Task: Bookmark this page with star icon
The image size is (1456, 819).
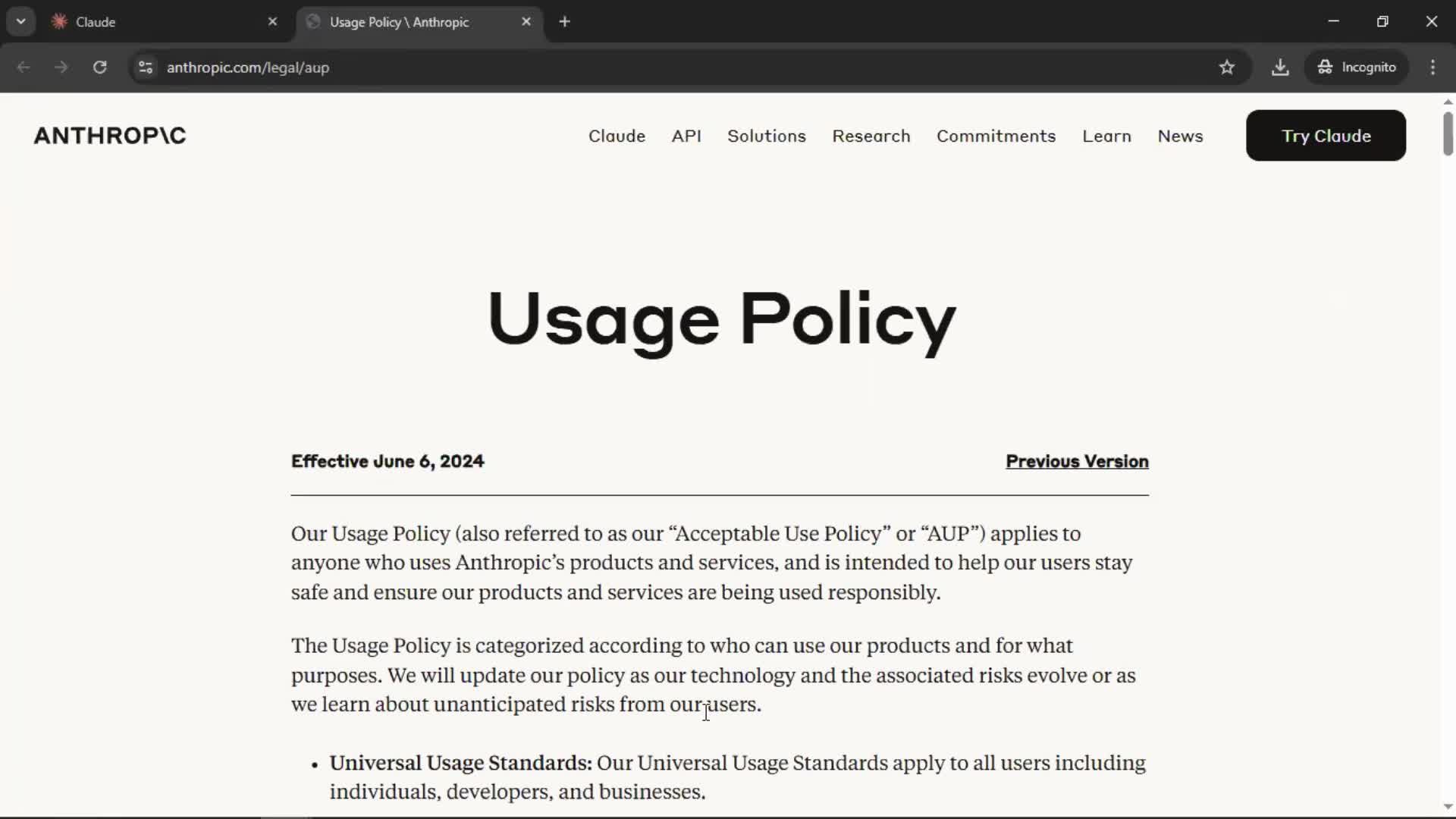Action: coord(1227,67)
